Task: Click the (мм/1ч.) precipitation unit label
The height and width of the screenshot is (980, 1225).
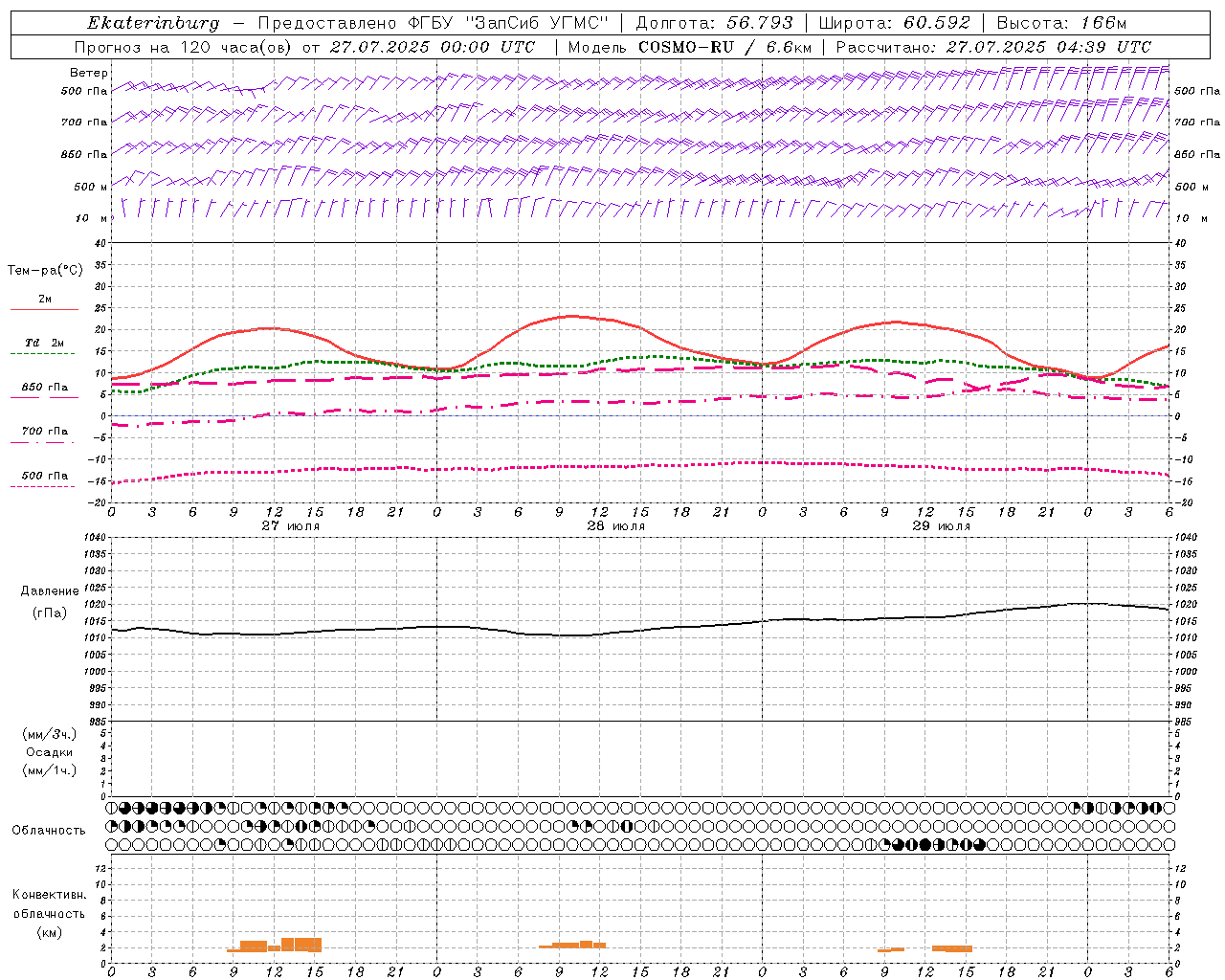Action: point(50,770)
